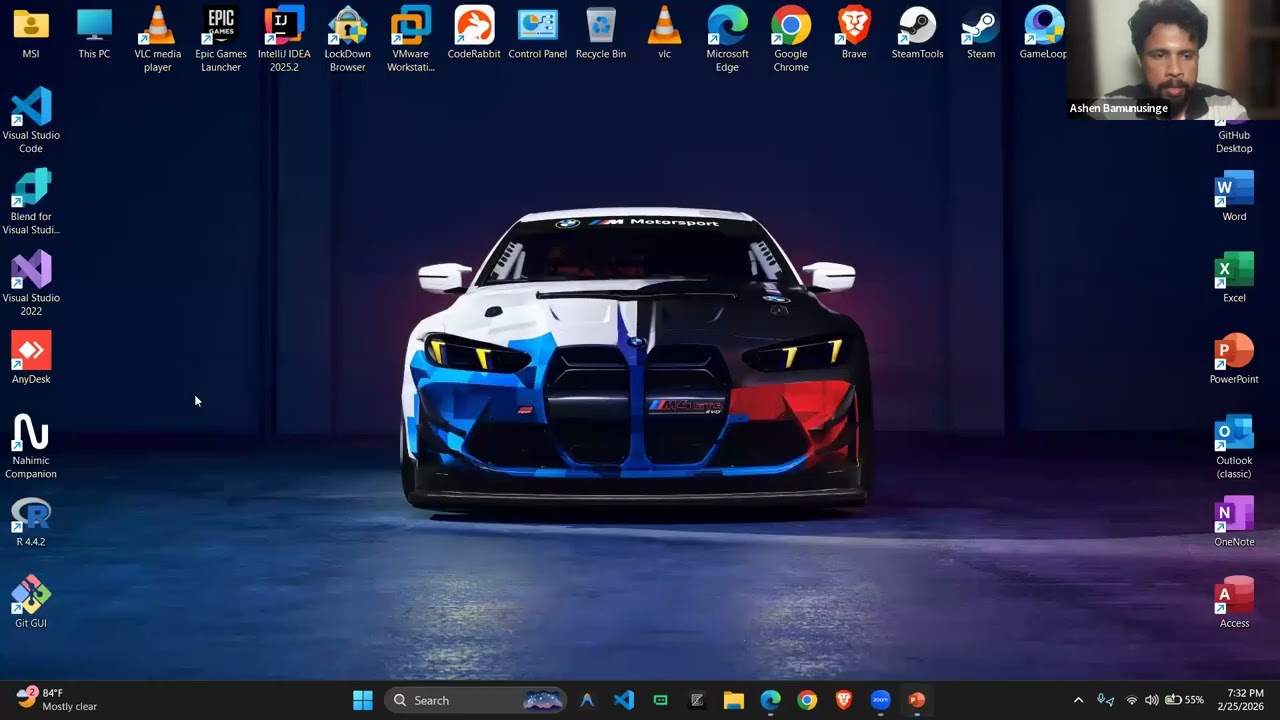Open the Windows Start menu
The width and height of the screenshot is (1280, 720).
click(363, 700)
